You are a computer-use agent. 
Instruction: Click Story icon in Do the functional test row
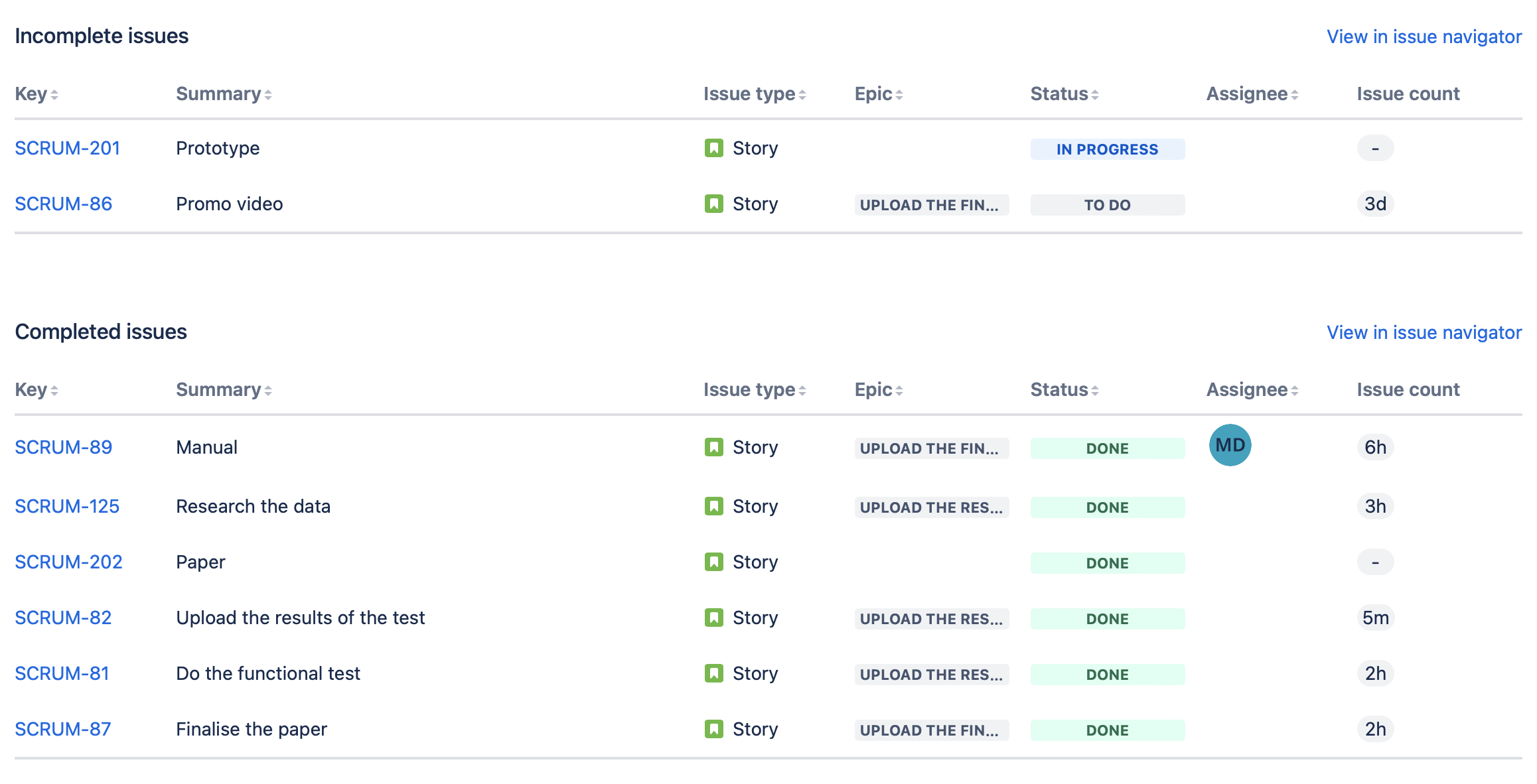713,673
